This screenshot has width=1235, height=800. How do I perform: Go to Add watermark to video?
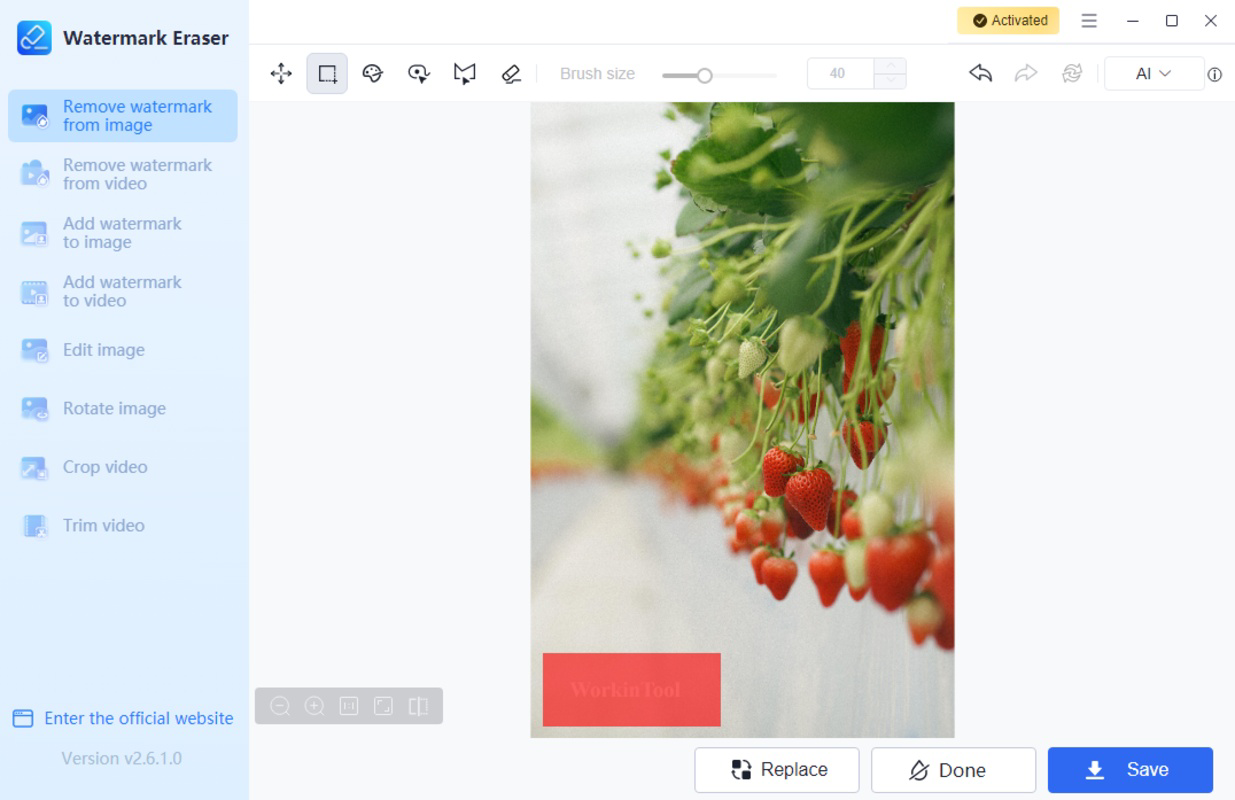tap(122, 291)
